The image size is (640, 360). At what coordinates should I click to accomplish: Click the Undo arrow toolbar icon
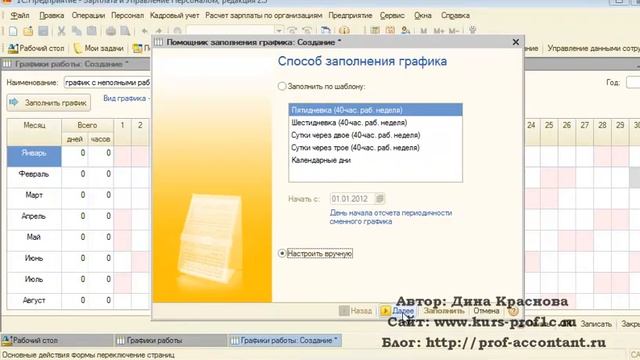point(144,31)
